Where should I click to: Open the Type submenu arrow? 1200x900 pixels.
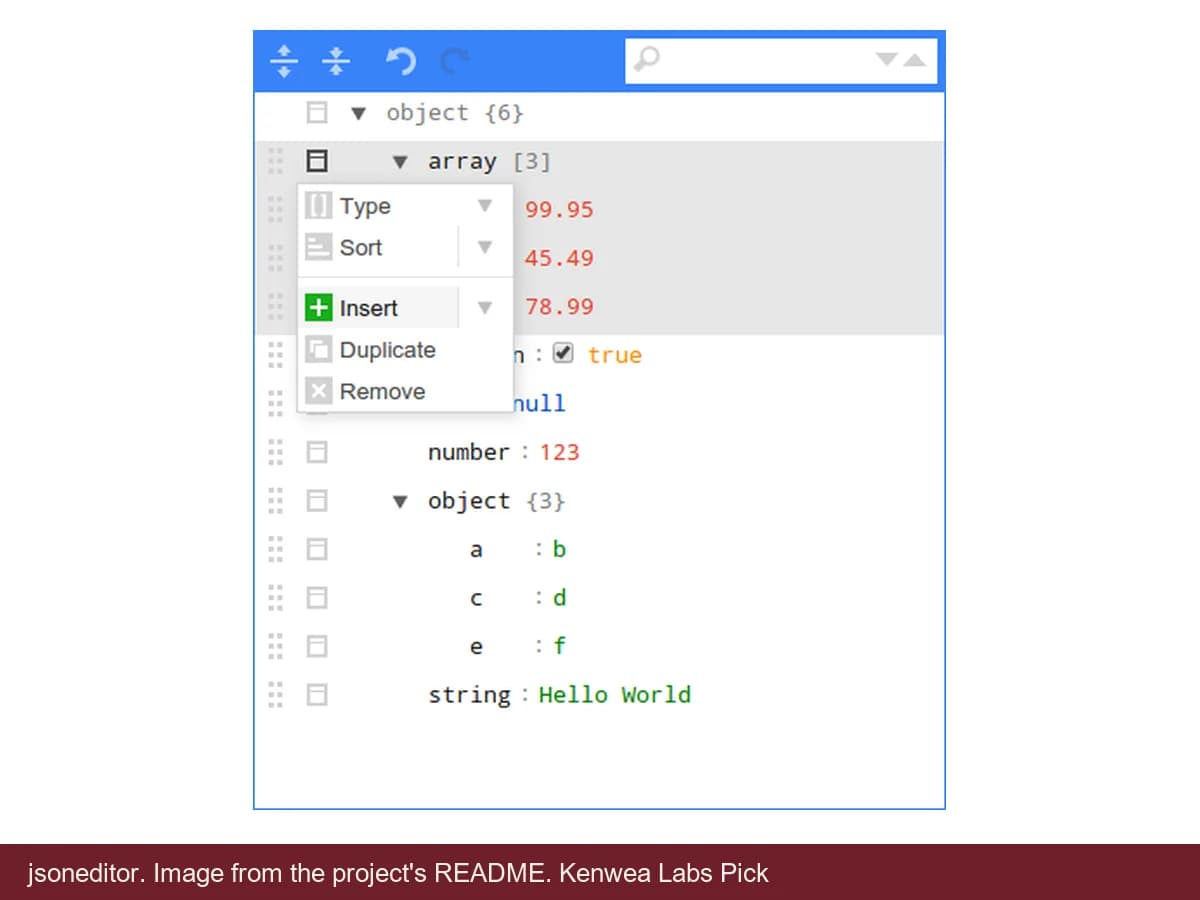tap(485, 206)
